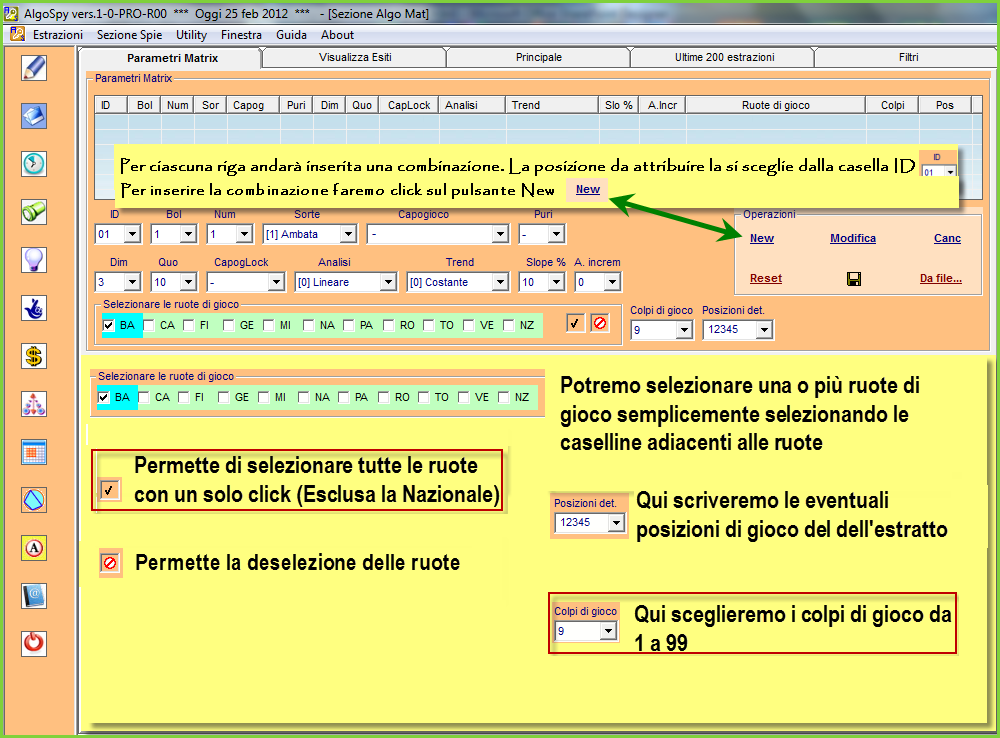Viewport: 1000px width, 738px height.
Task: Click the cyan polygon-in-circle icon
Action: coord(34,500)
